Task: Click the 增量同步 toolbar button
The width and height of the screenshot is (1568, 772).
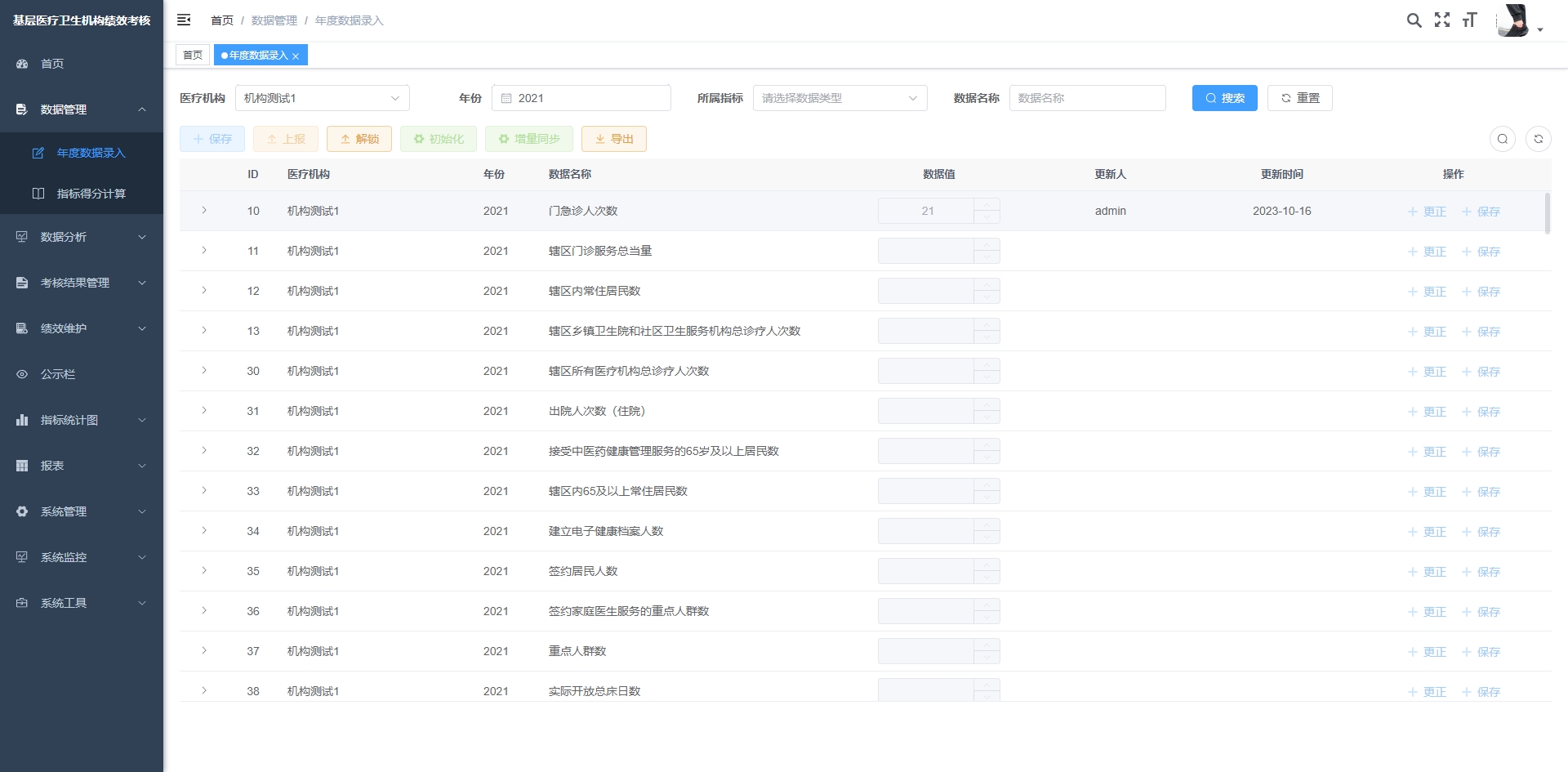Action: [529, 139]
